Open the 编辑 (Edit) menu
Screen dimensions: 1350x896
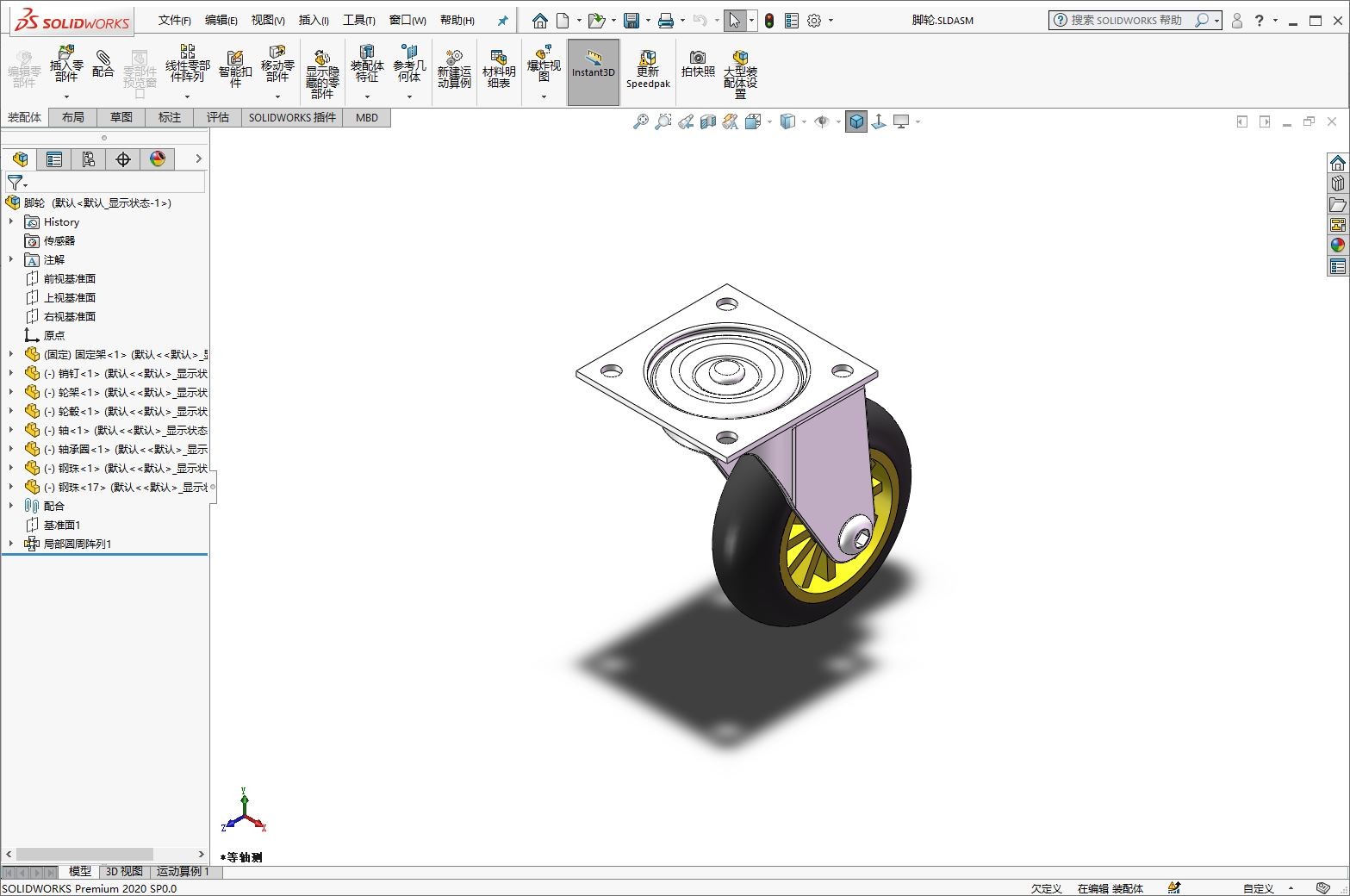(221, 21)
